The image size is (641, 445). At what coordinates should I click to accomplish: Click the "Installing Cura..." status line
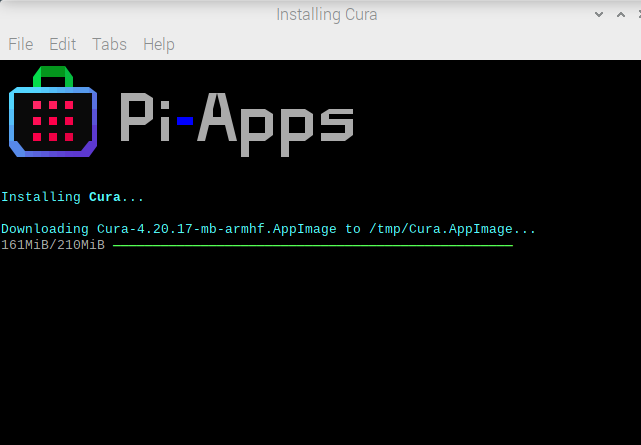72,197
